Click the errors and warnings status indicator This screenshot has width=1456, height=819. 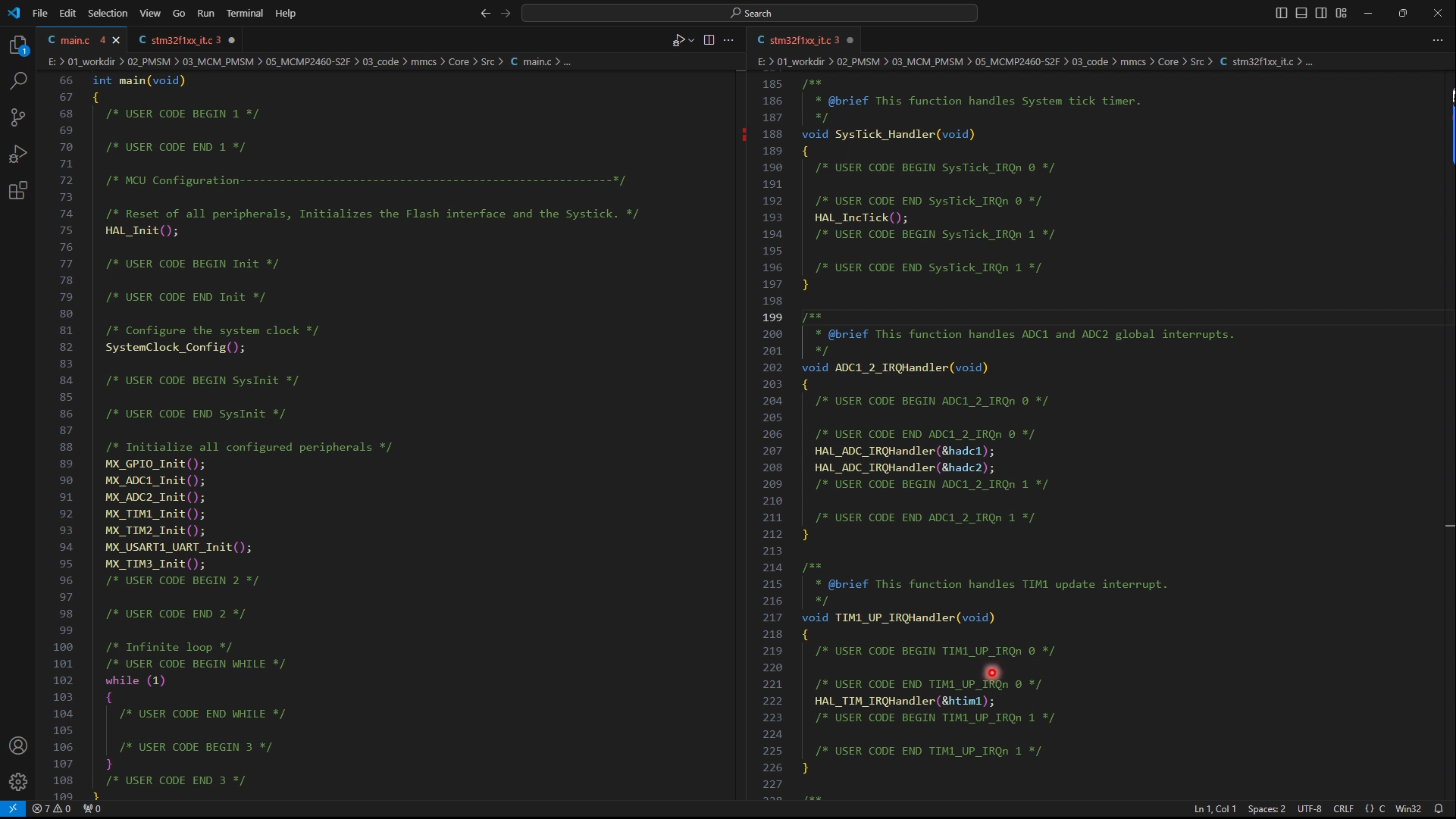(52, 809)
